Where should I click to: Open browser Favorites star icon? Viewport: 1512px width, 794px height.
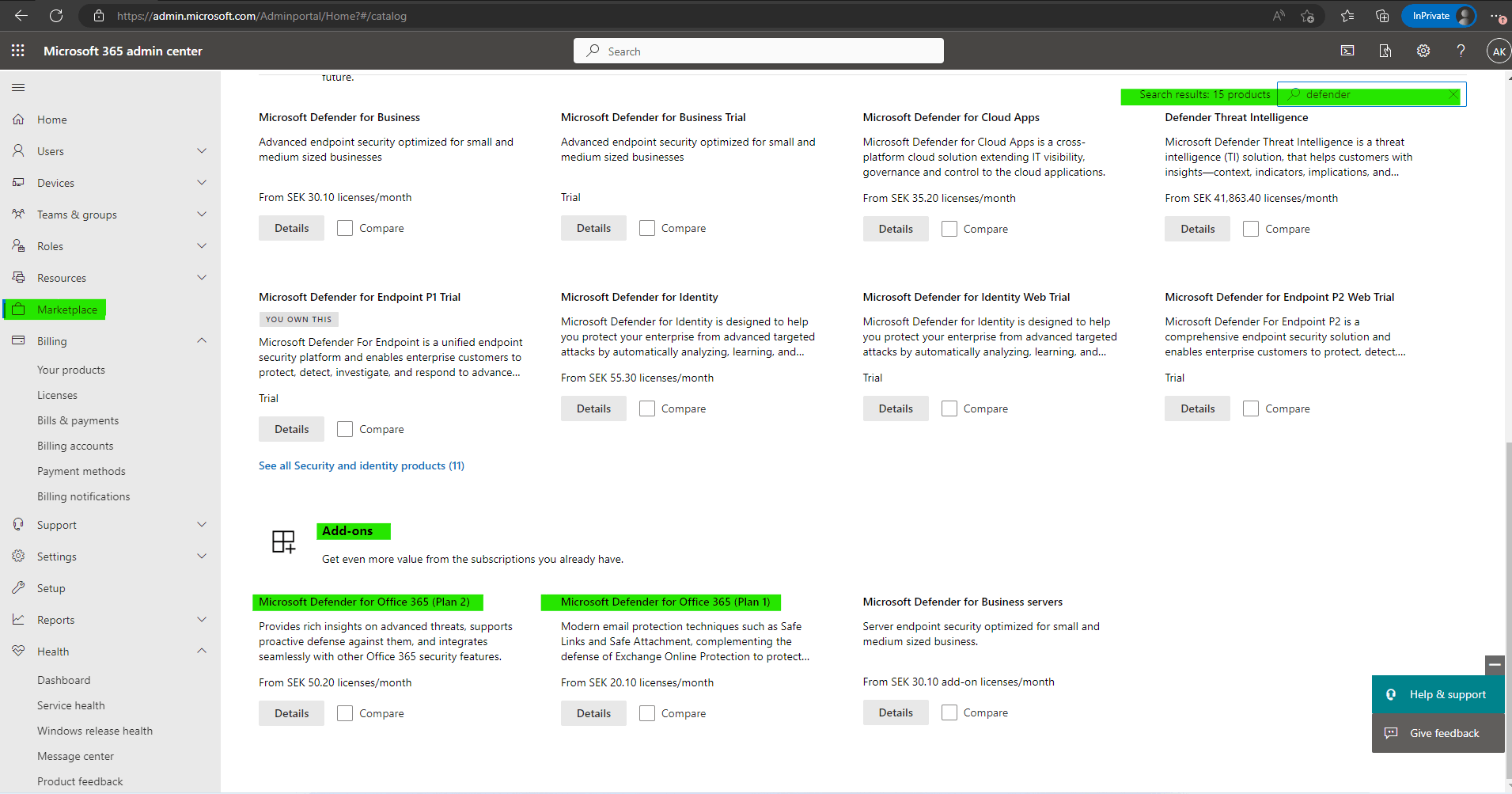pos(1347,16)
